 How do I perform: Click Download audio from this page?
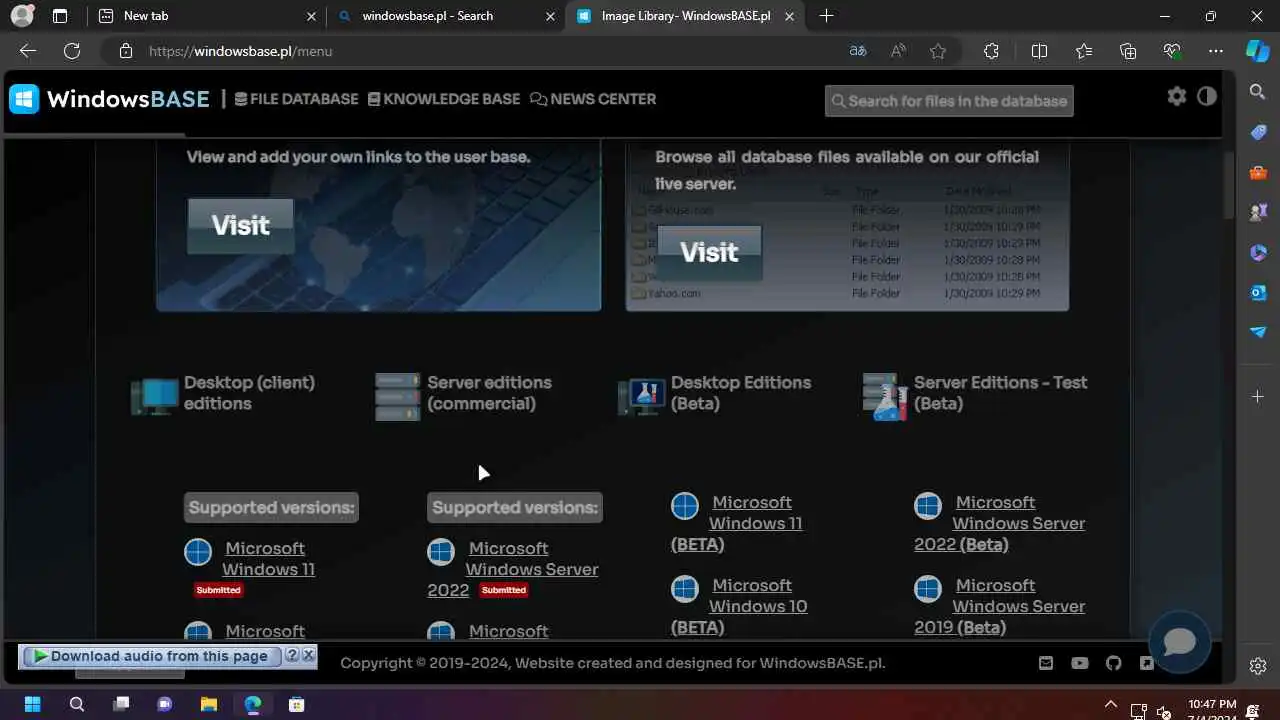pyautogui.click(x=151, y=656)
